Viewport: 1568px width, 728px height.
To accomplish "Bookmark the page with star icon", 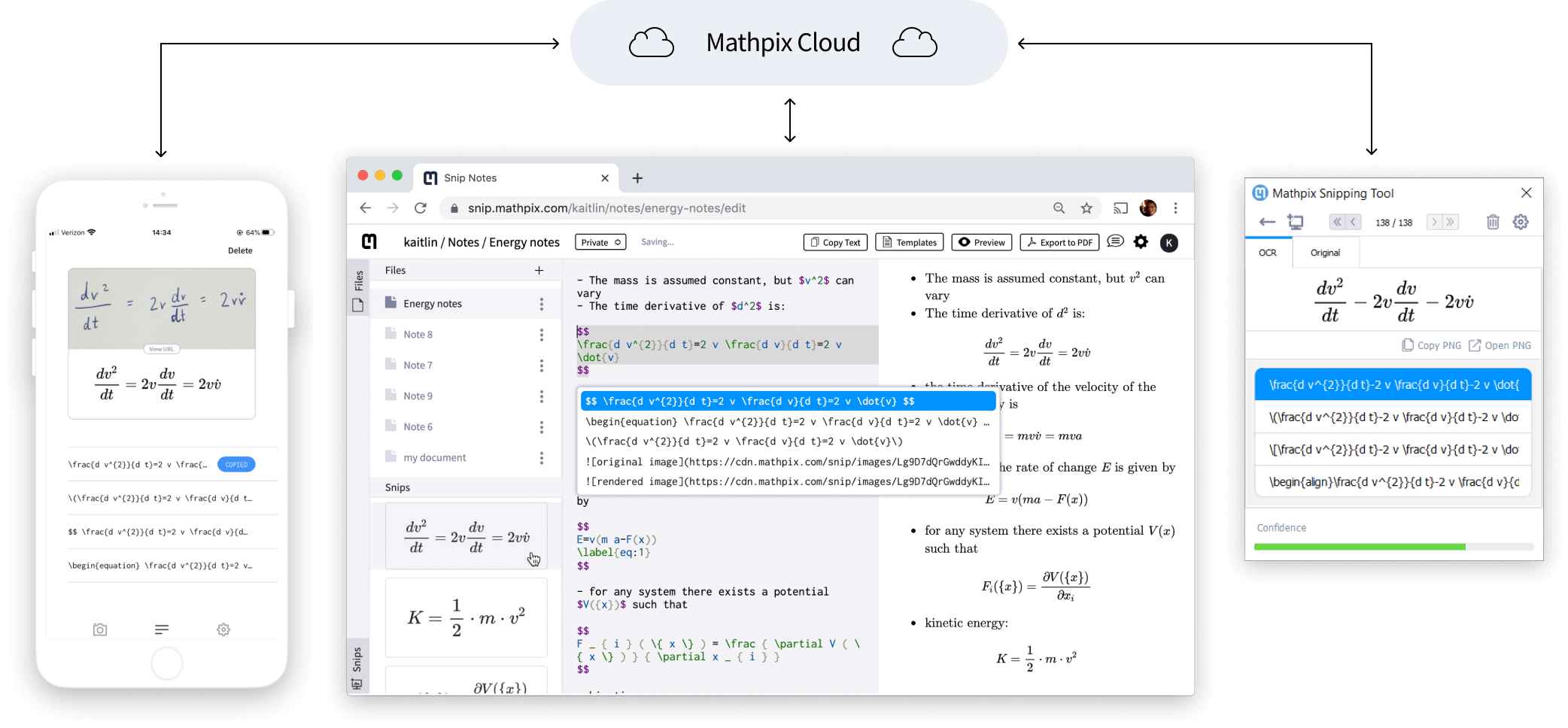I will [1086, 208].
